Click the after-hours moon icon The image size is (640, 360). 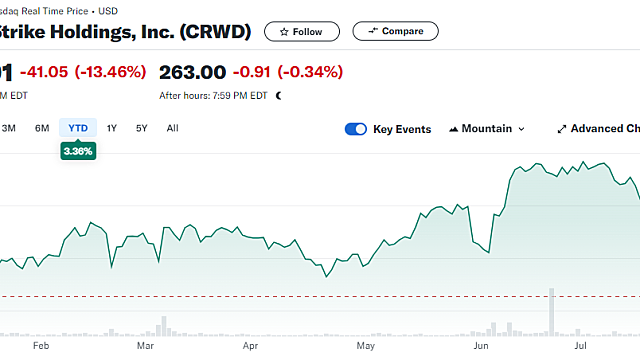tap(279, 96)
